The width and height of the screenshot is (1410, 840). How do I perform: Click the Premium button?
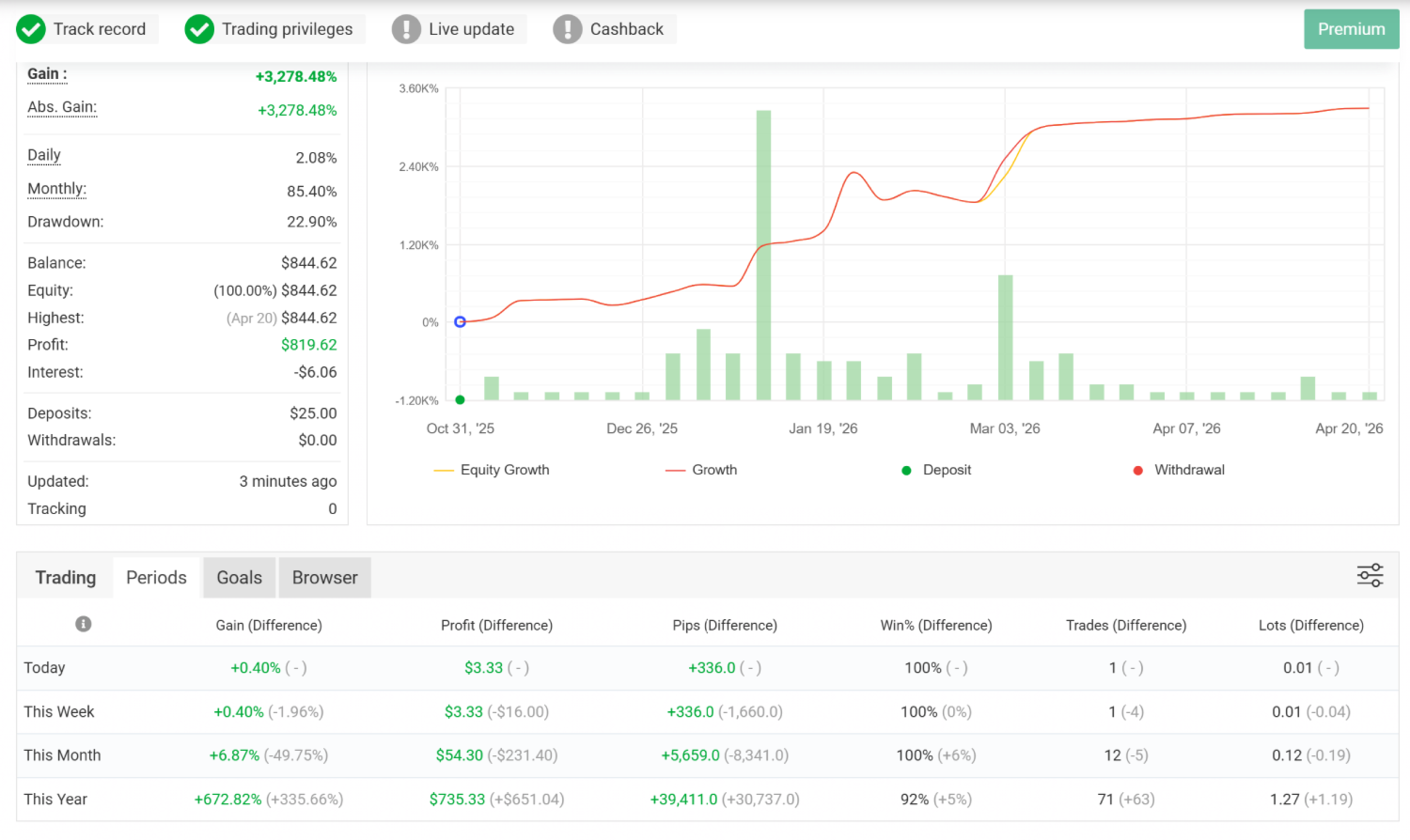[x=1351, y=29]
